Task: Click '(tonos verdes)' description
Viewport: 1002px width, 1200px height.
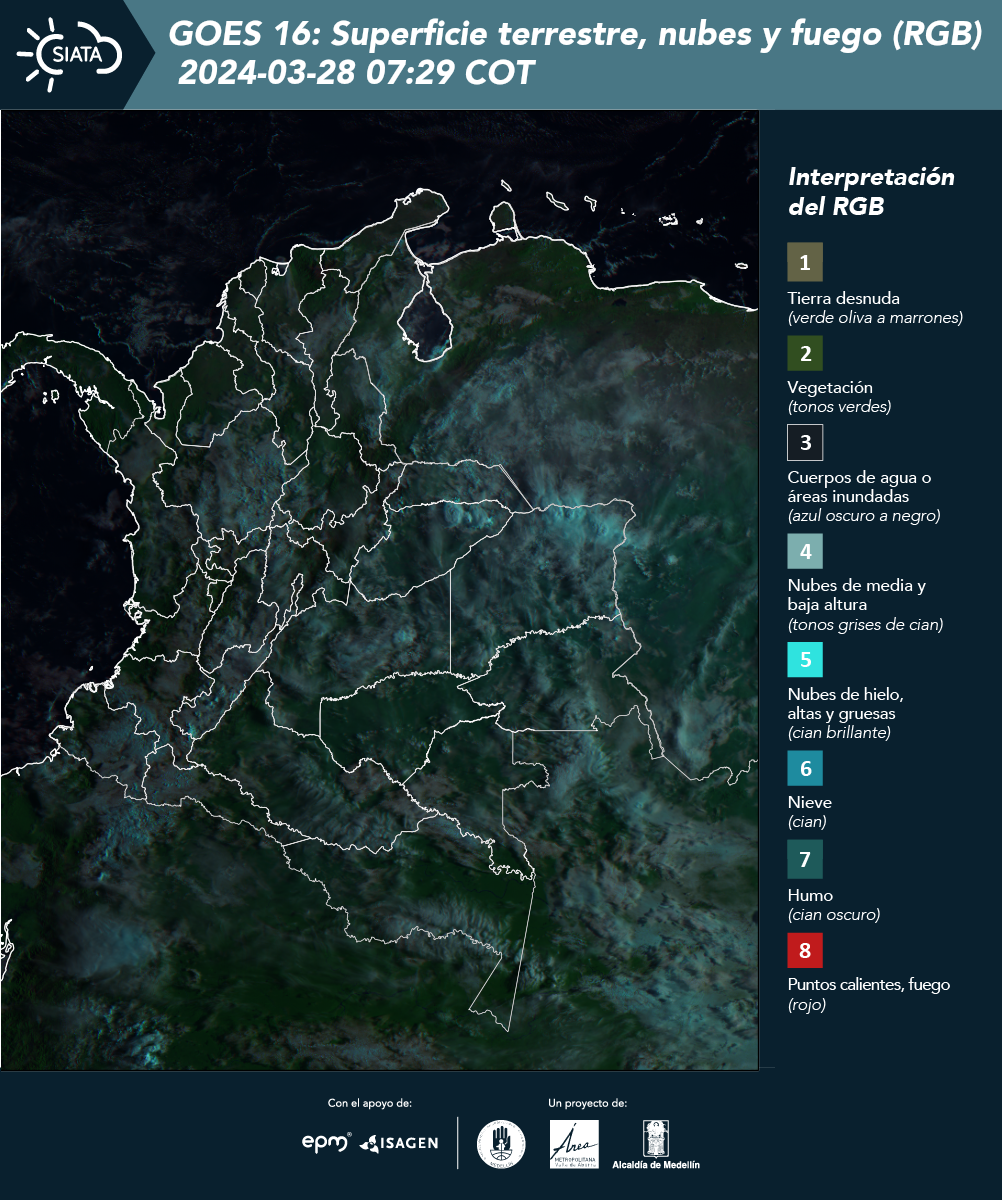Action: [x=839, y=407]
